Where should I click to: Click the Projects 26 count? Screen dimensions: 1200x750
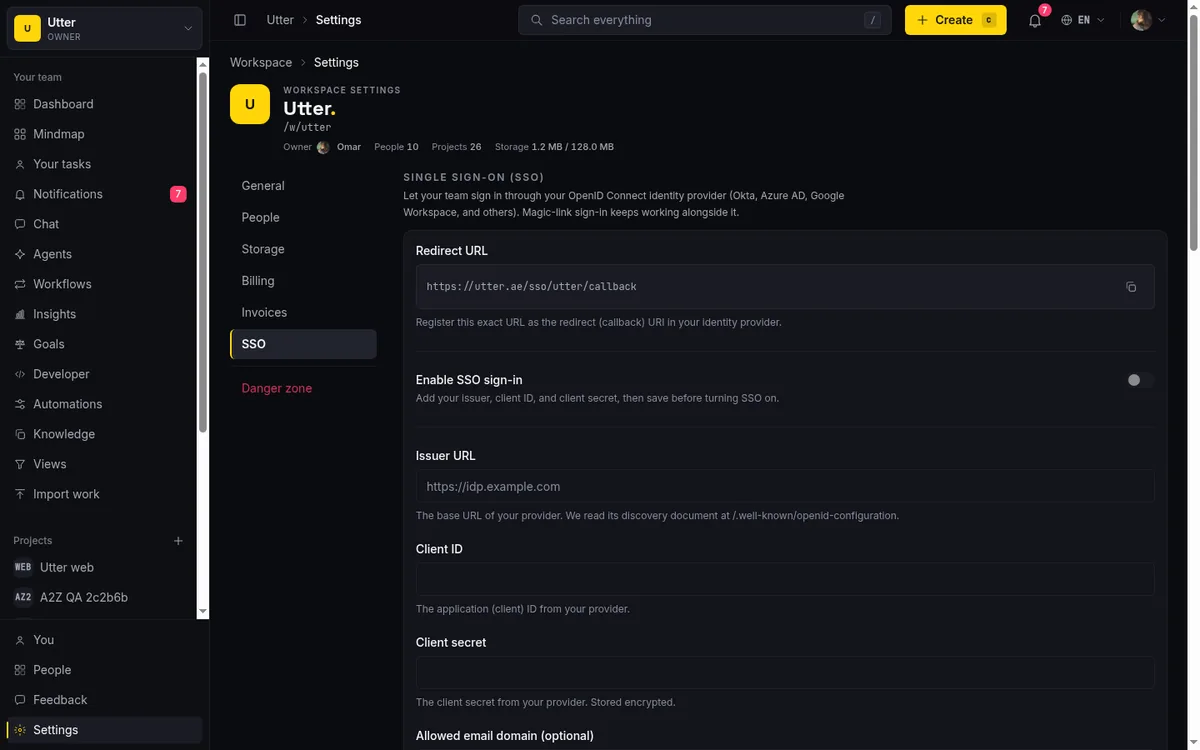tap(456, 147)
